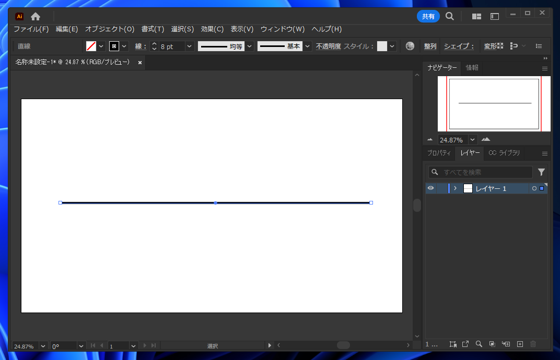
Task: Open the オブジェクト(O) menu
Action: (x=110, y=29)
